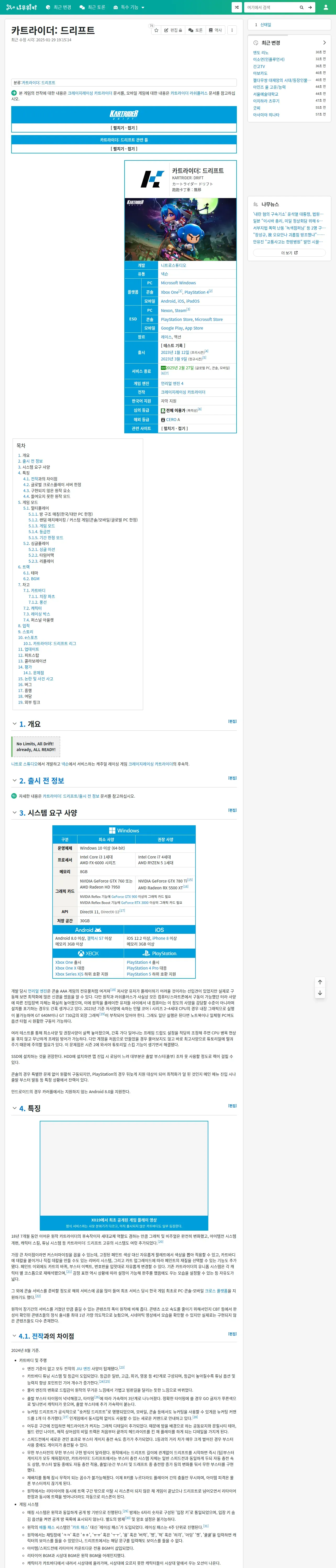Open the 넥슨 publisher link in infobox
Image resolution: width=336 pixels, height=1568 pixels.
tap(164, 274)
